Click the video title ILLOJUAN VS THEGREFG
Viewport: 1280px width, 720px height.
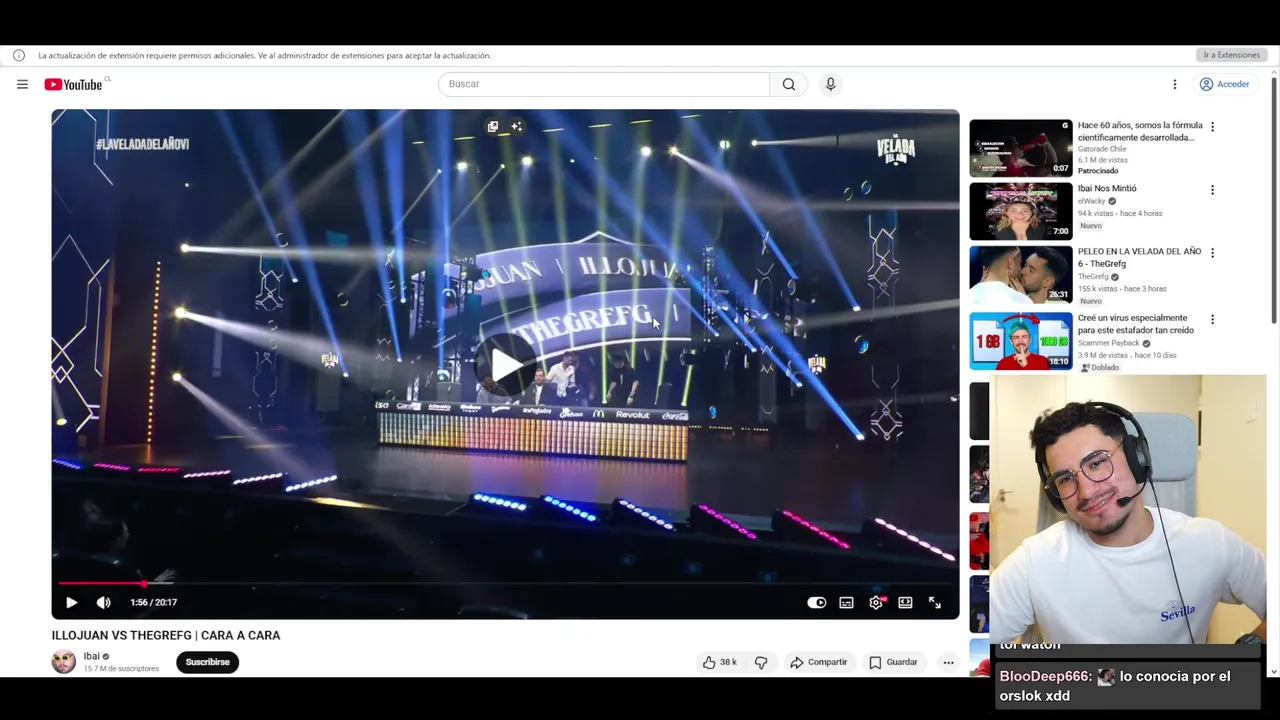pos(166,635)
